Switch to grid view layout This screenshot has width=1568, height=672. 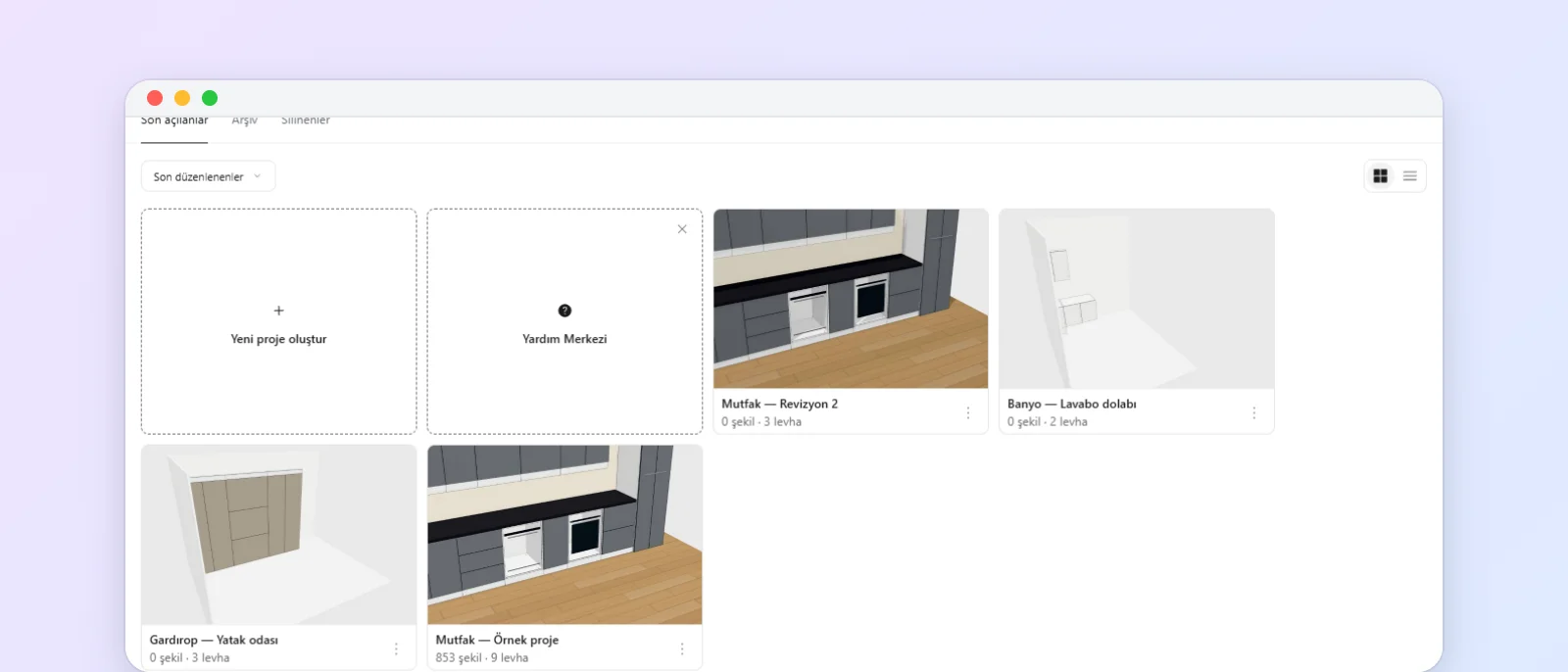coord(1380,176)
